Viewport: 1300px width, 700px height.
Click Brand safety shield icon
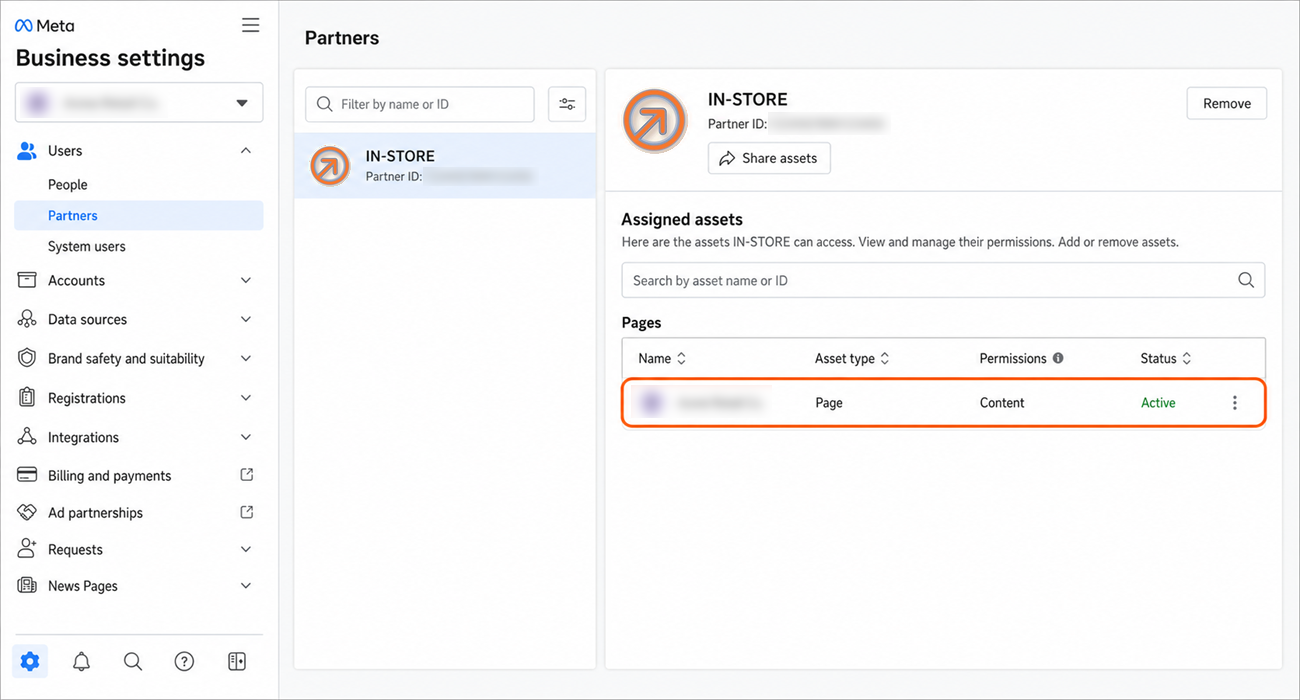[x=27, y=358]
